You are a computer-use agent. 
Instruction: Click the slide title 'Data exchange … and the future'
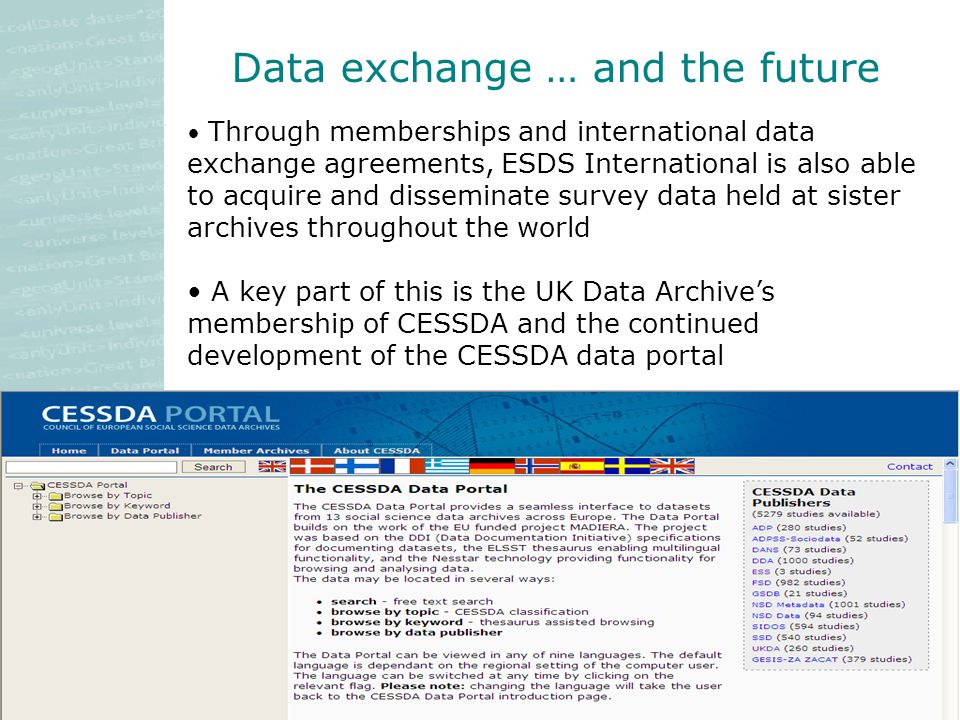tap(556, 67)
